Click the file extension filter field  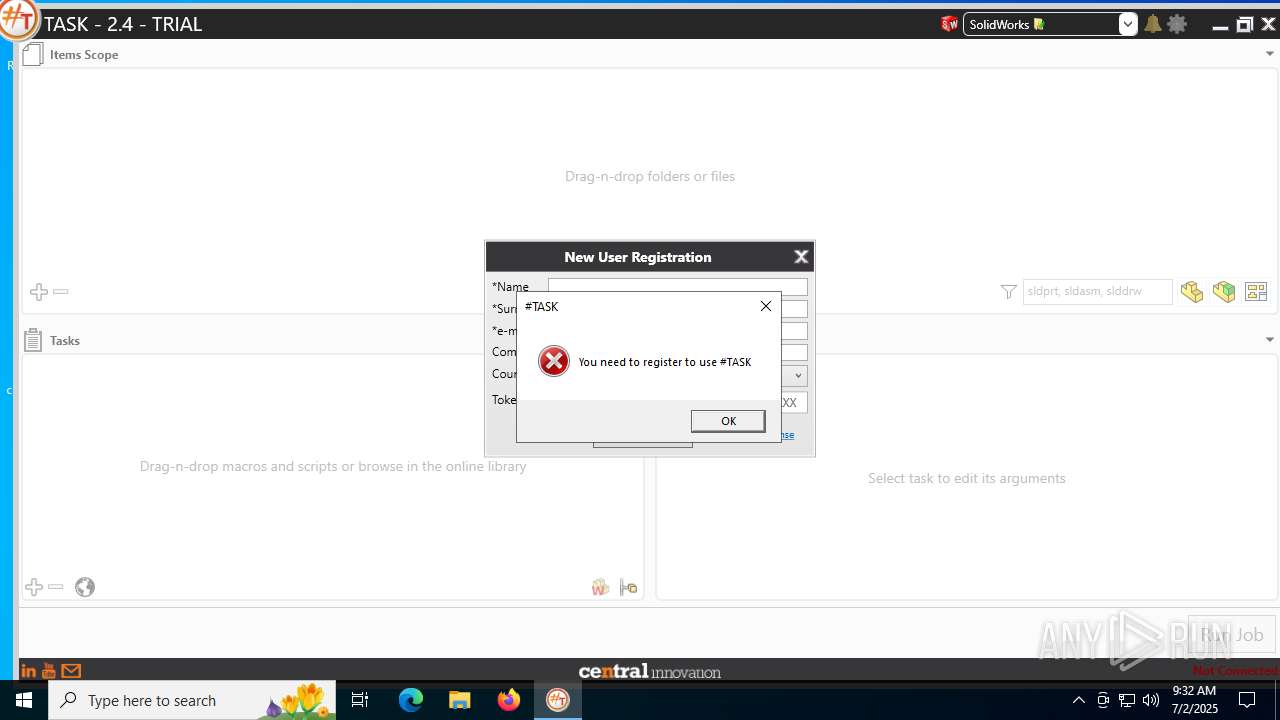[x=1097, y=292]
